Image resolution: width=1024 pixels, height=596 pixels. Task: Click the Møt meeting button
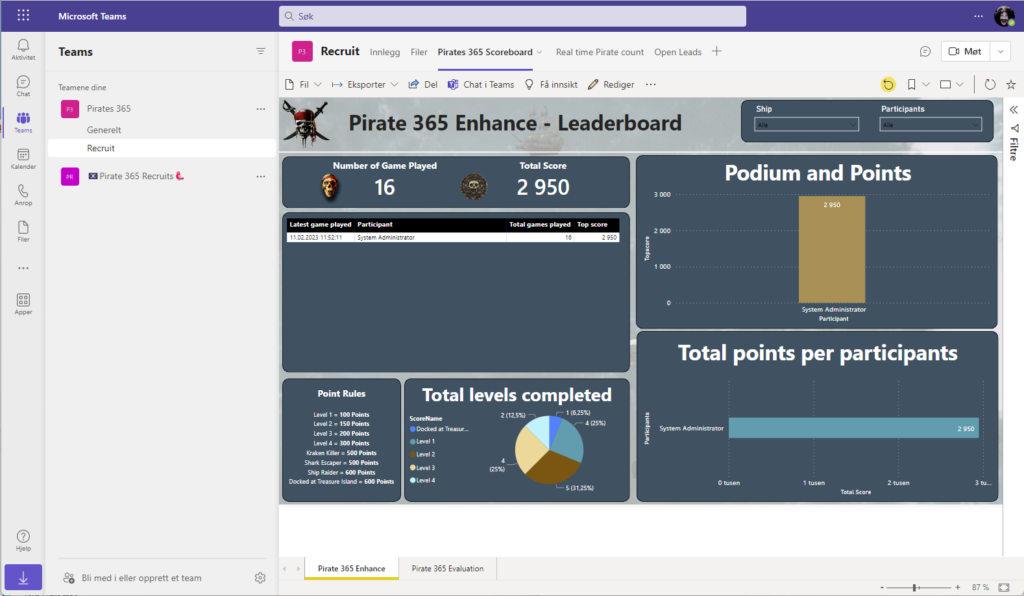(x=966, y=52)
